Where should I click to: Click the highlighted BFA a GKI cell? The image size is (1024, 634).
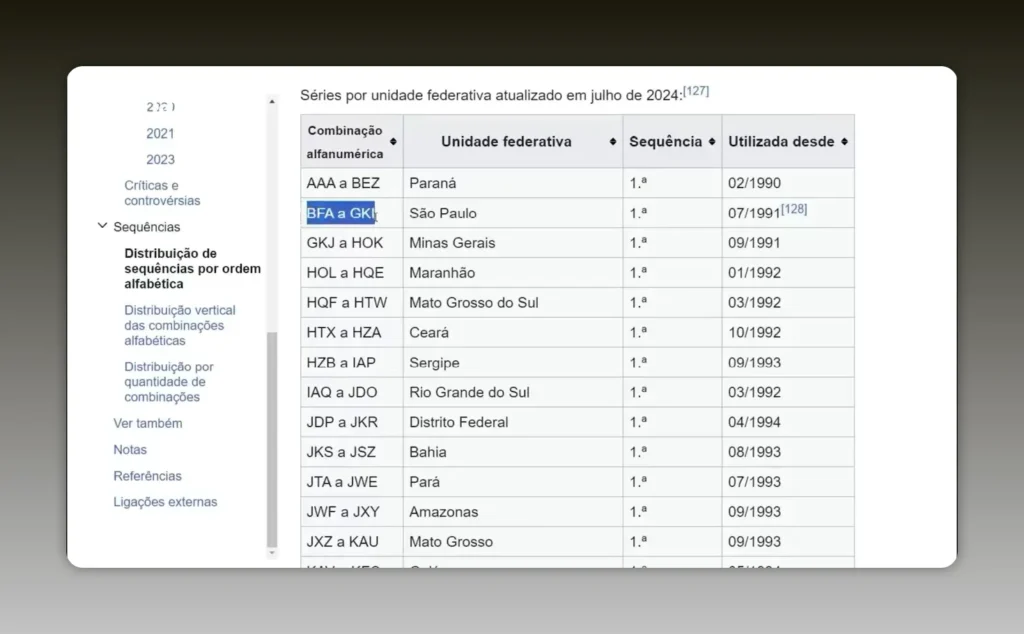coord(352,213)
